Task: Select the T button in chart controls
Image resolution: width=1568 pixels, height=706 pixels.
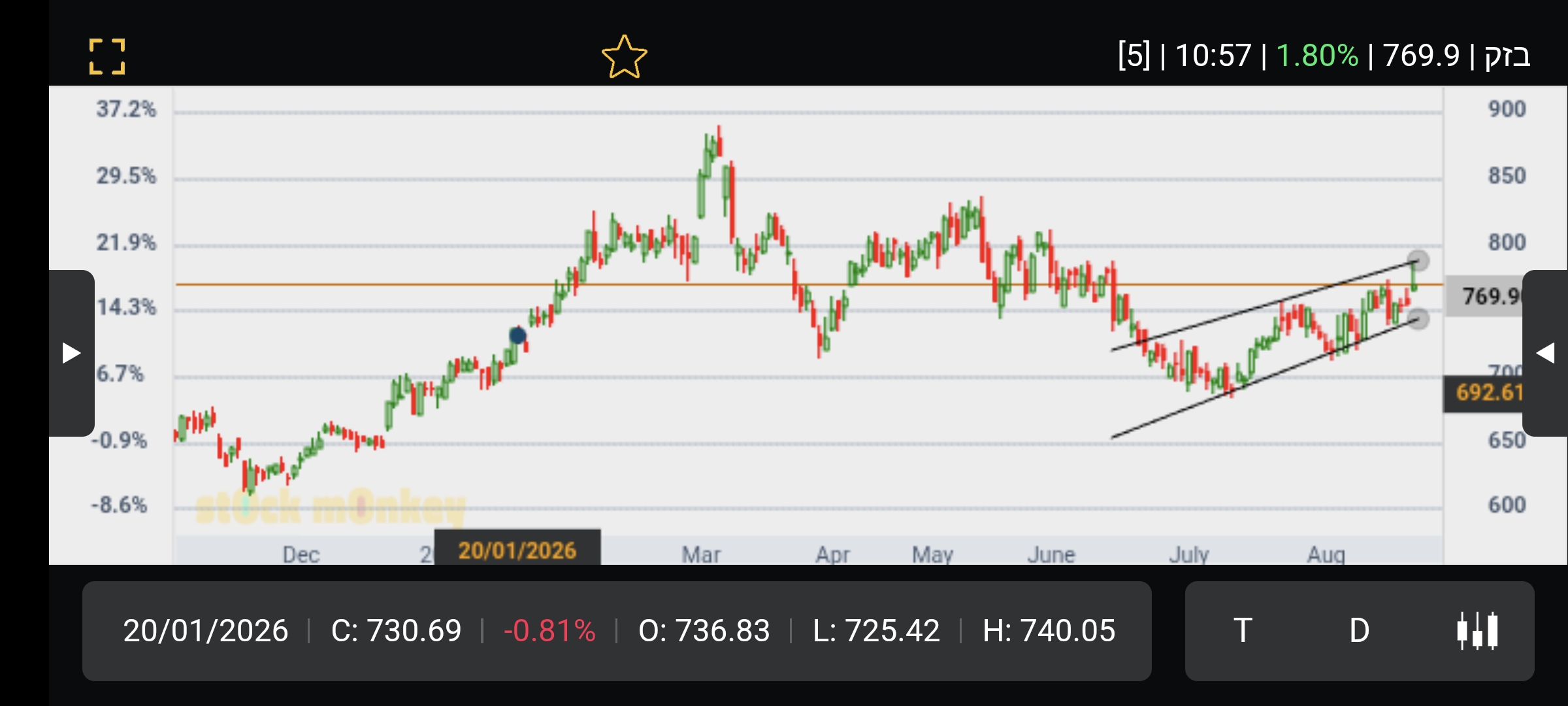Action: tap(1243, 631)
